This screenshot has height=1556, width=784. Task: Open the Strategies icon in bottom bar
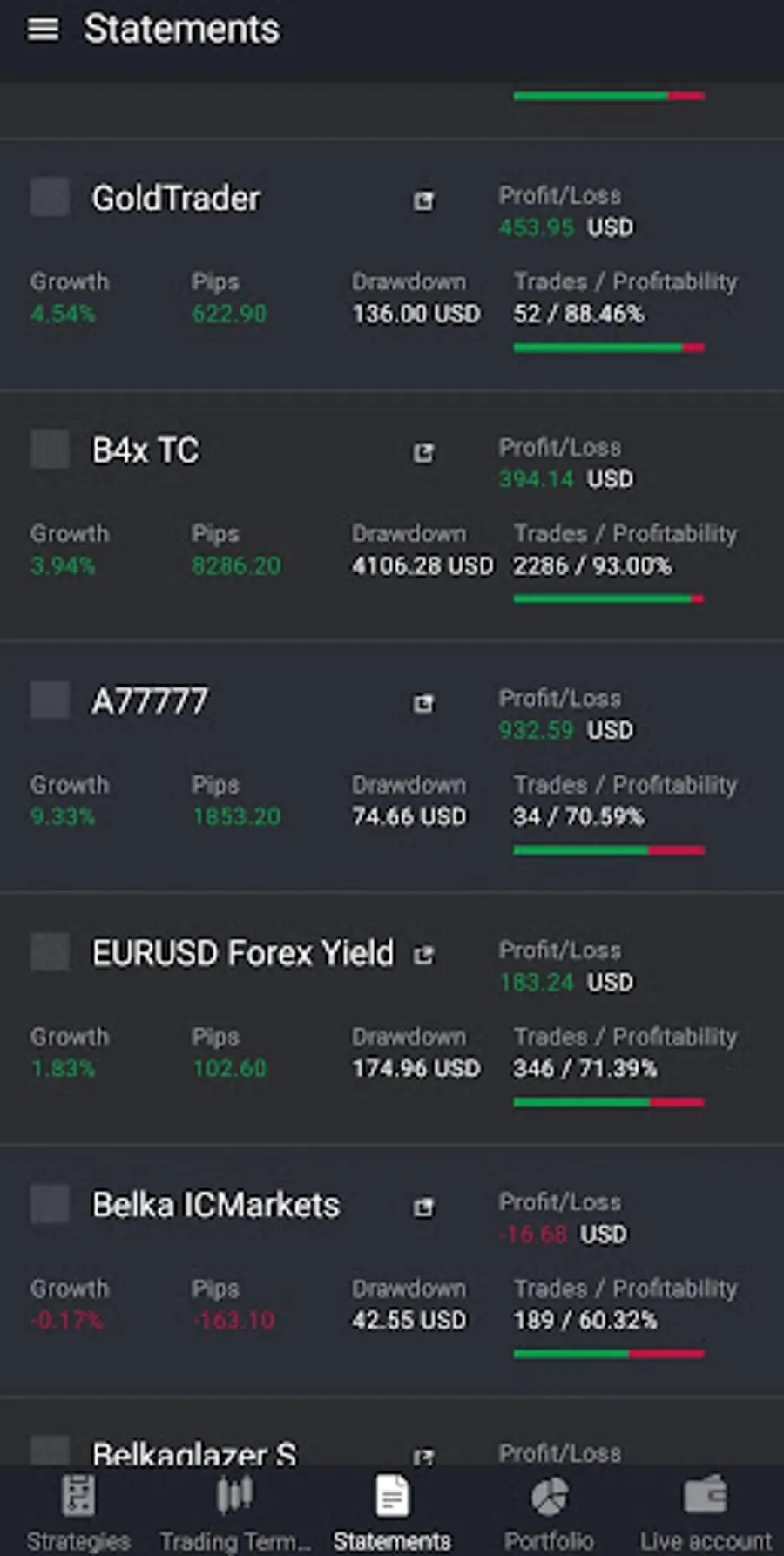tap(78, 1497)
